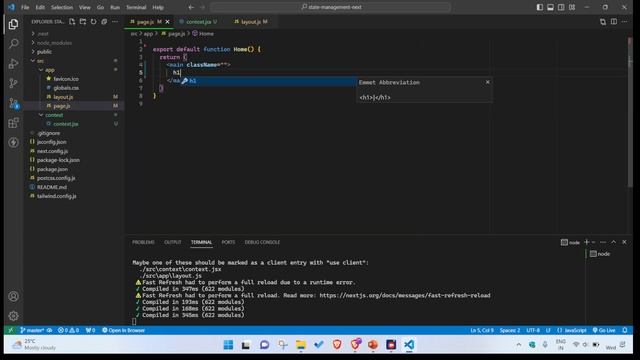Go to line via Ln 5, Col 9
The width and height of the screenshot is (640, 360).
click(482, 330)
